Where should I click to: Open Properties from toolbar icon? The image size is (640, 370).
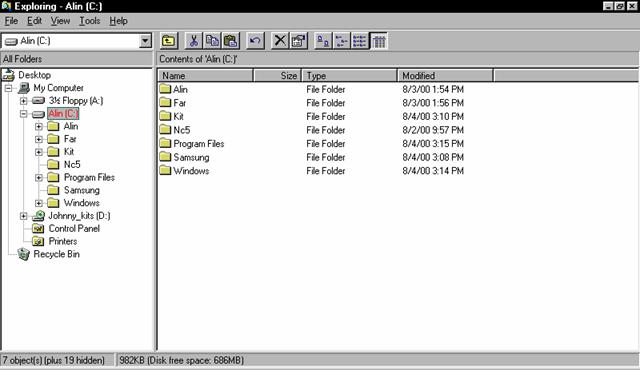pyautogui.click(x=299, y=41)
